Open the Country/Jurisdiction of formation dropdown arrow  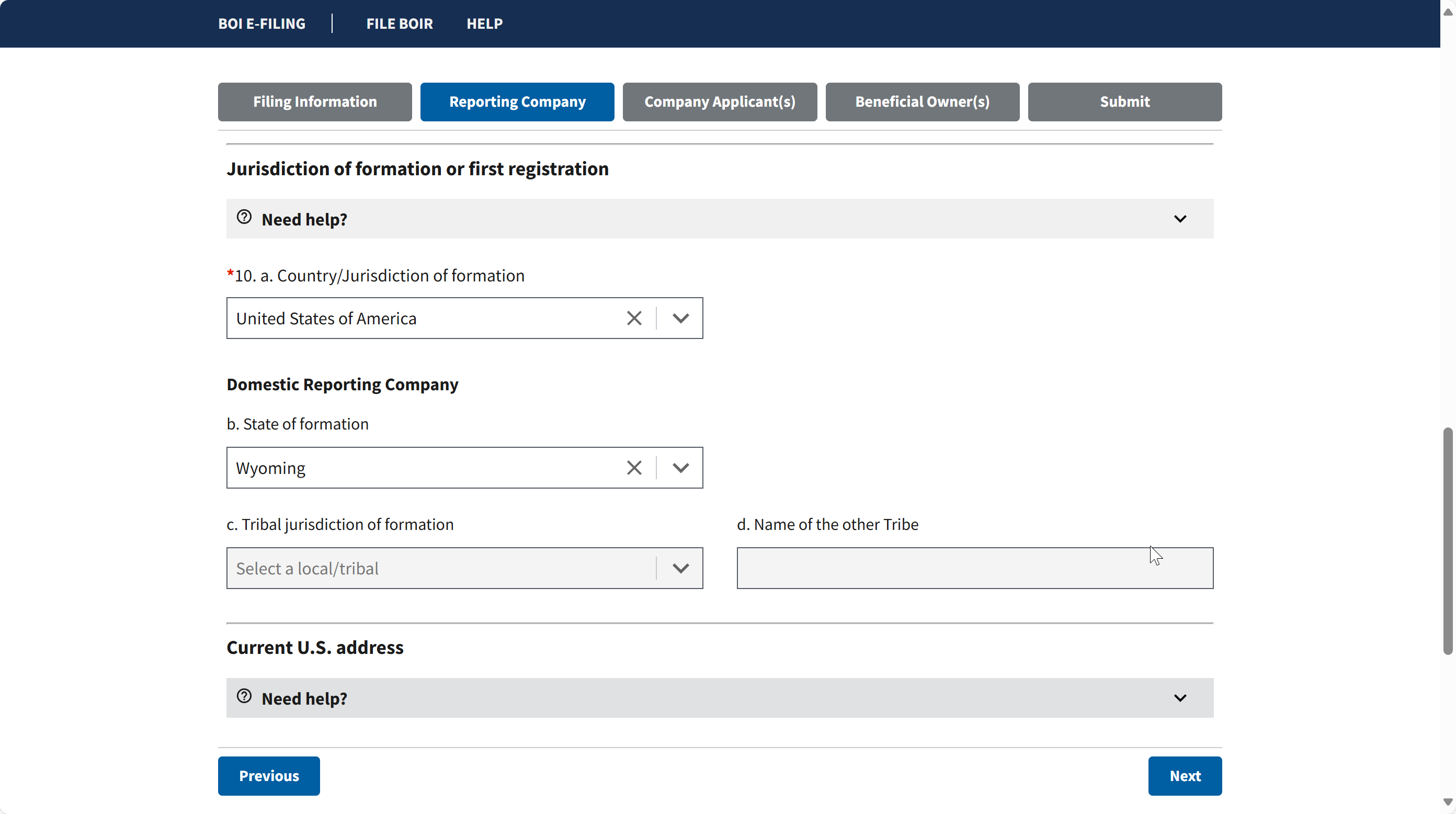click(680, 318)
